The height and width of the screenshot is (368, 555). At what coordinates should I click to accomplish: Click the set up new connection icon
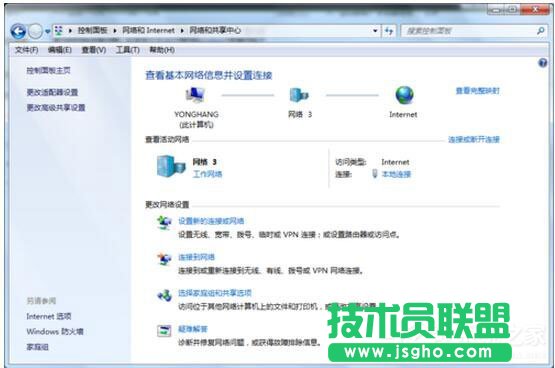[164, 223]
